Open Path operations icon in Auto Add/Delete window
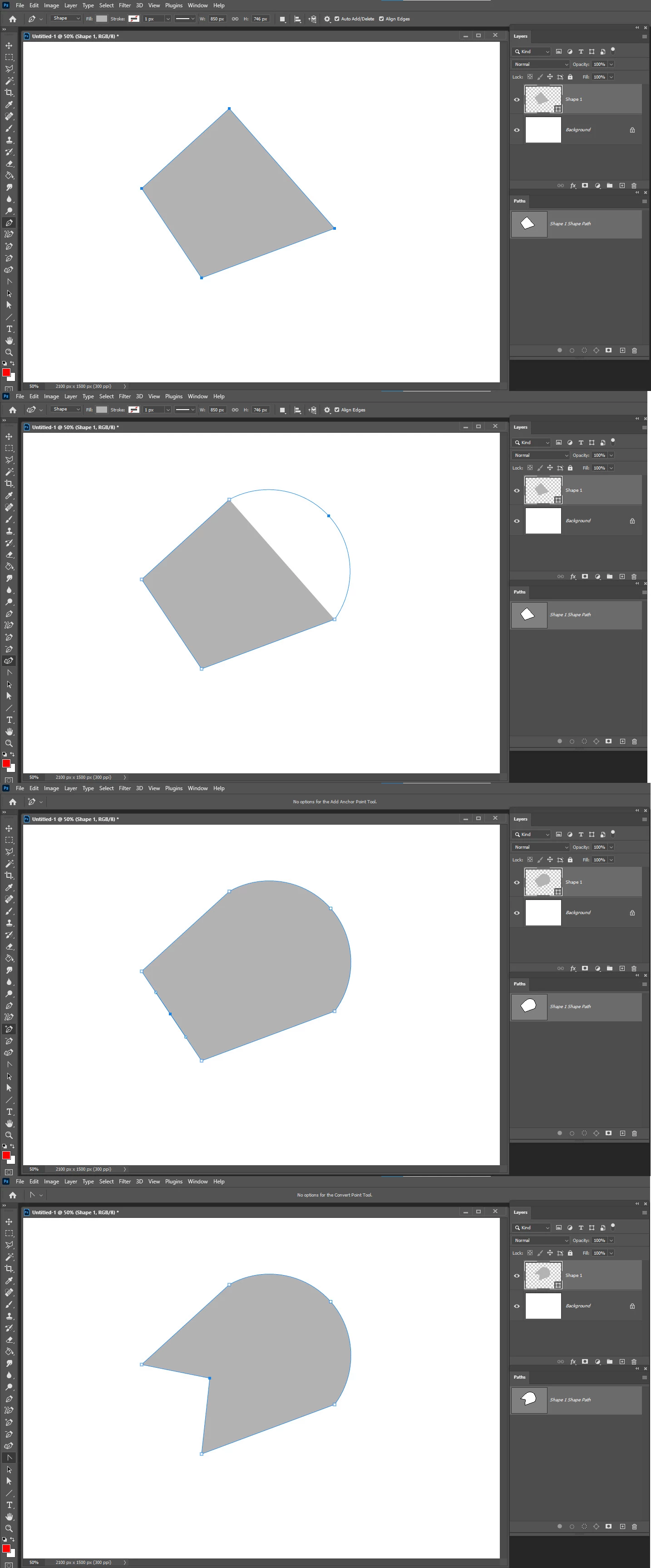 click(x=282, y=19)
